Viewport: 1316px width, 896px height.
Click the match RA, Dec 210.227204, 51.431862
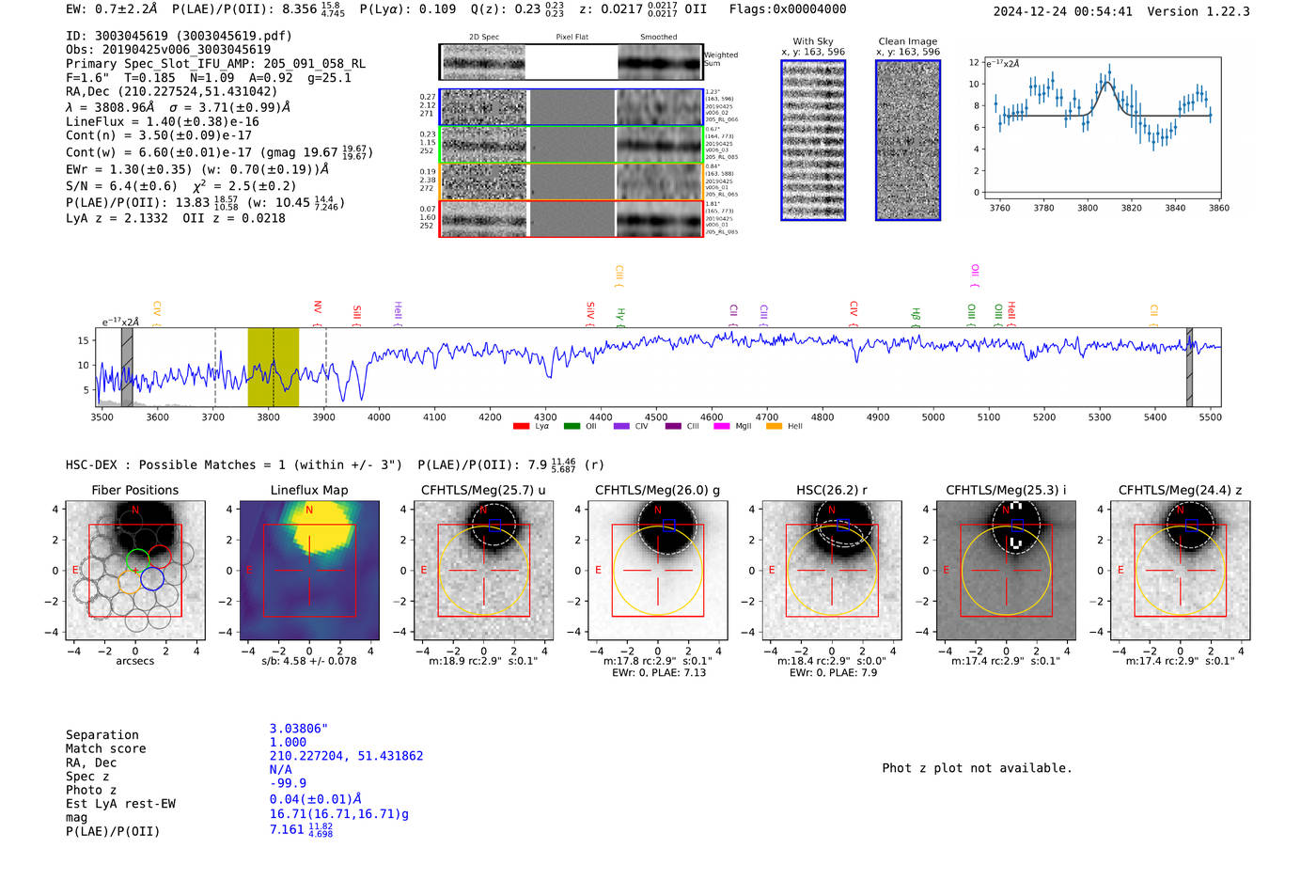tap(347, 756)
